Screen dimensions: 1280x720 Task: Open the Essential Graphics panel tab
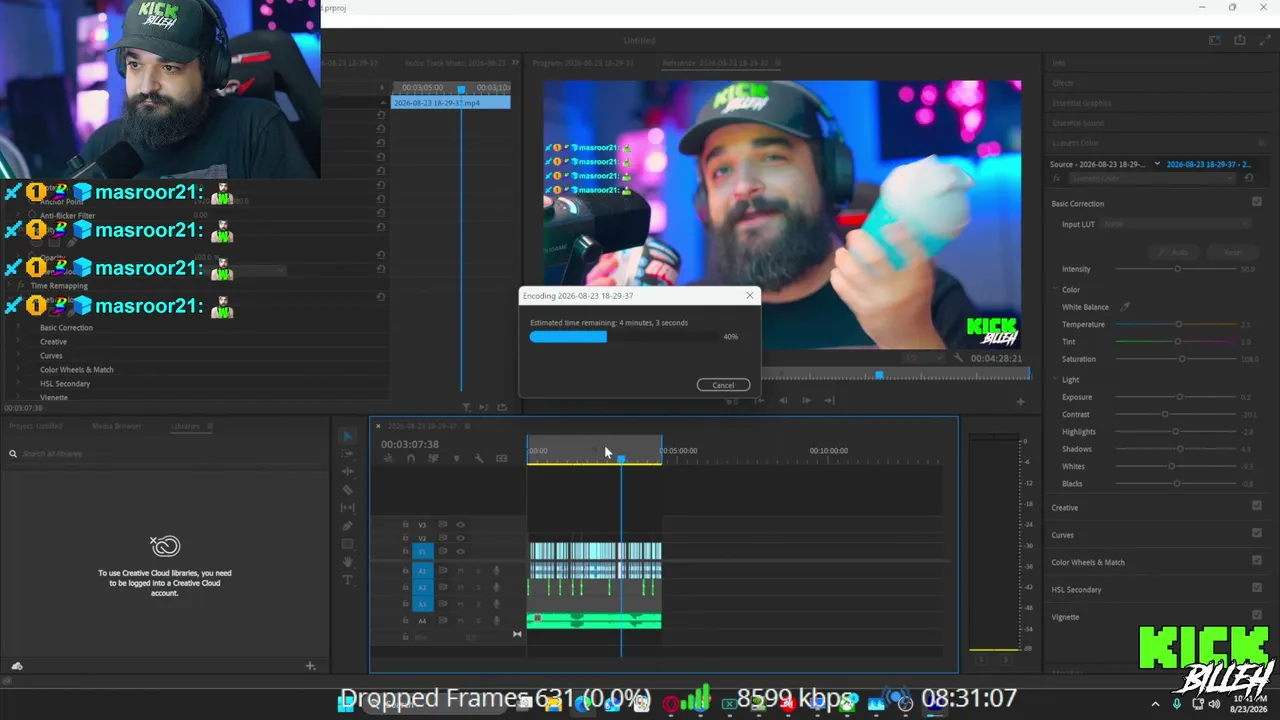pyautogui.click(x=1082, y=103)
